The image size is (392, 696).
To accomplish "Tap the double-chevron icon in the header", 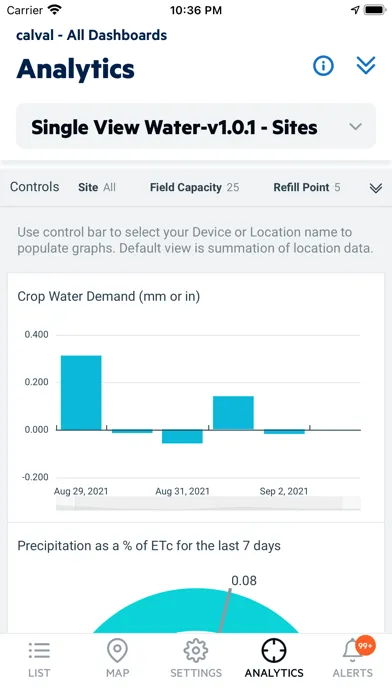I will (x=366, y=66).
